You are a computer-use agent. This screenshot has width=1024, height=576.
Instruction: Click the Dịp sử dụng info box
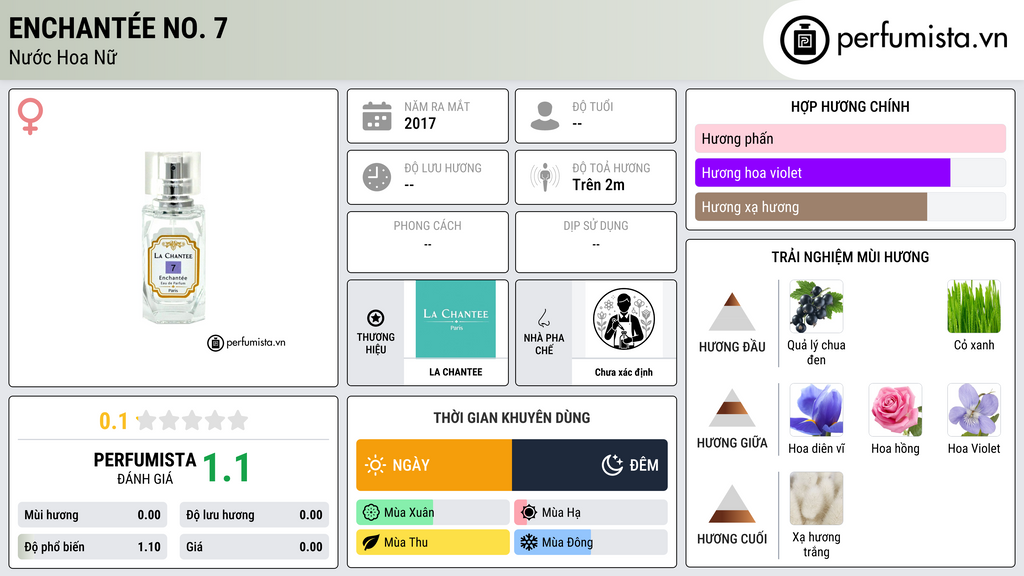click(596, 242)
